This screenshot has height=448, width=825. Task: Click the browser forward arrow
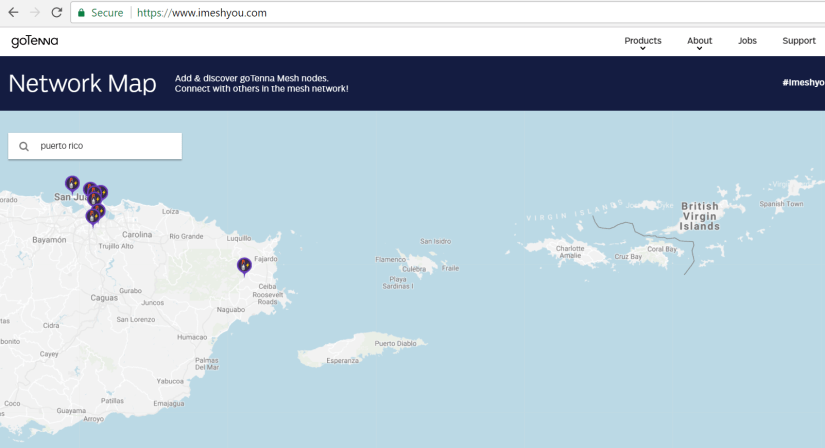coord(35,13)
